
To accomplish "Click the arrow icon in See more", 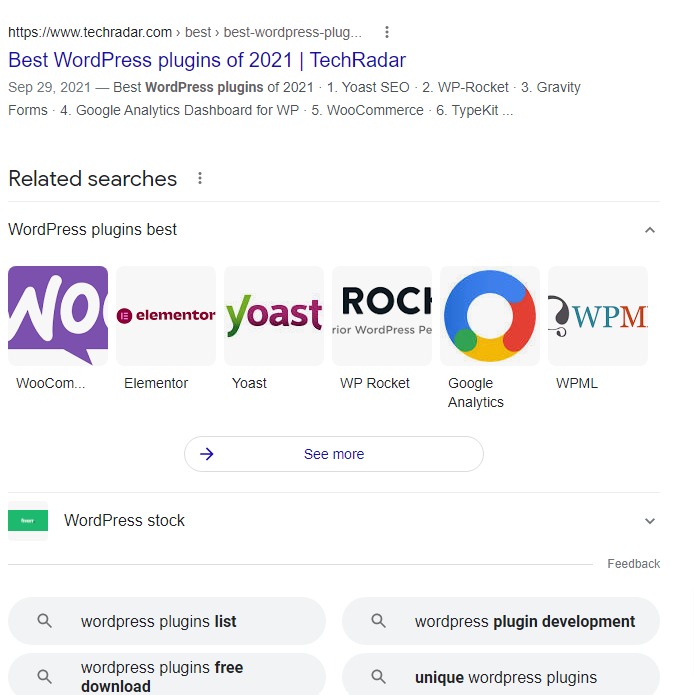I will click(207, 454).
